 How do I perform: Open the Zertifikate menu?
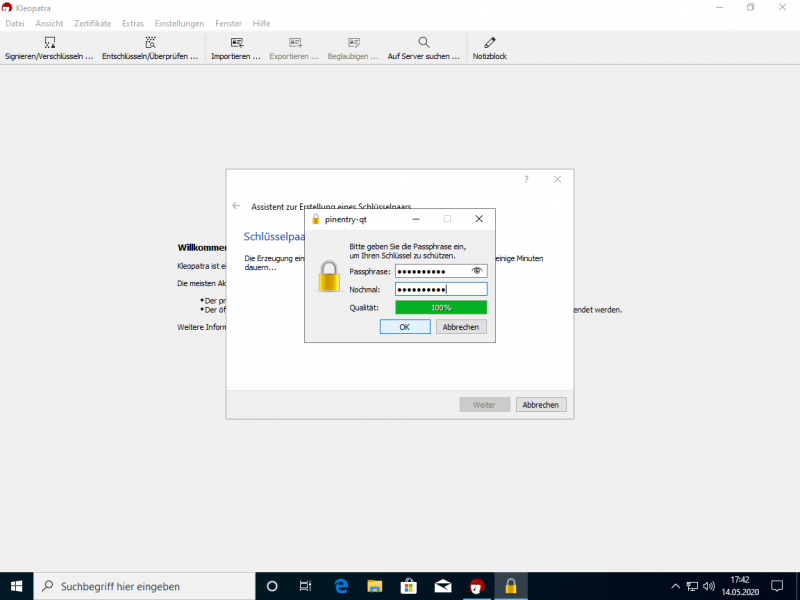[92, 23]
